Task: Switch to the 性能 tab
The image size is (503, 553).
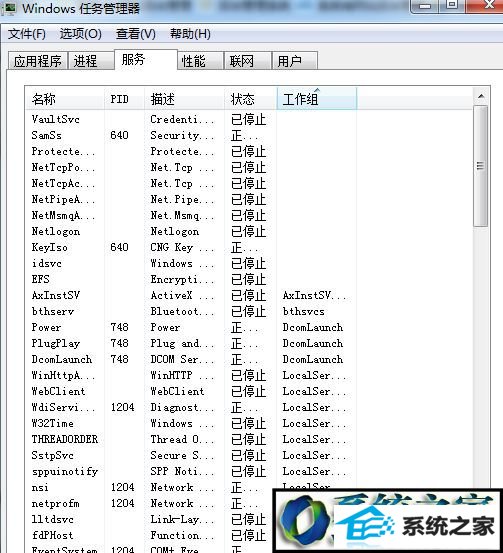Action: tap(200, 61)
